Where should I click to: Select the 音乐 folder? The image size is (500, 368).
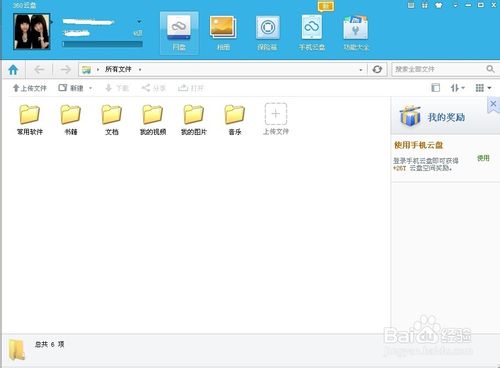[235, 119]
